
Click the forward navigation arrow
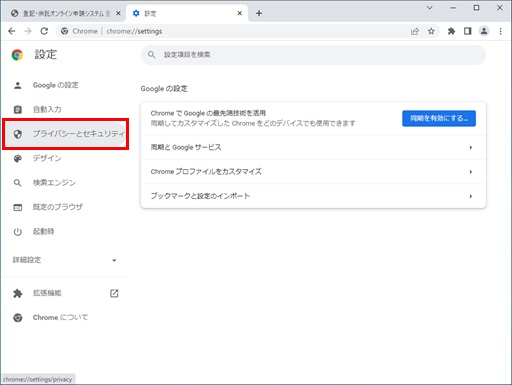(x=28, y=31)
